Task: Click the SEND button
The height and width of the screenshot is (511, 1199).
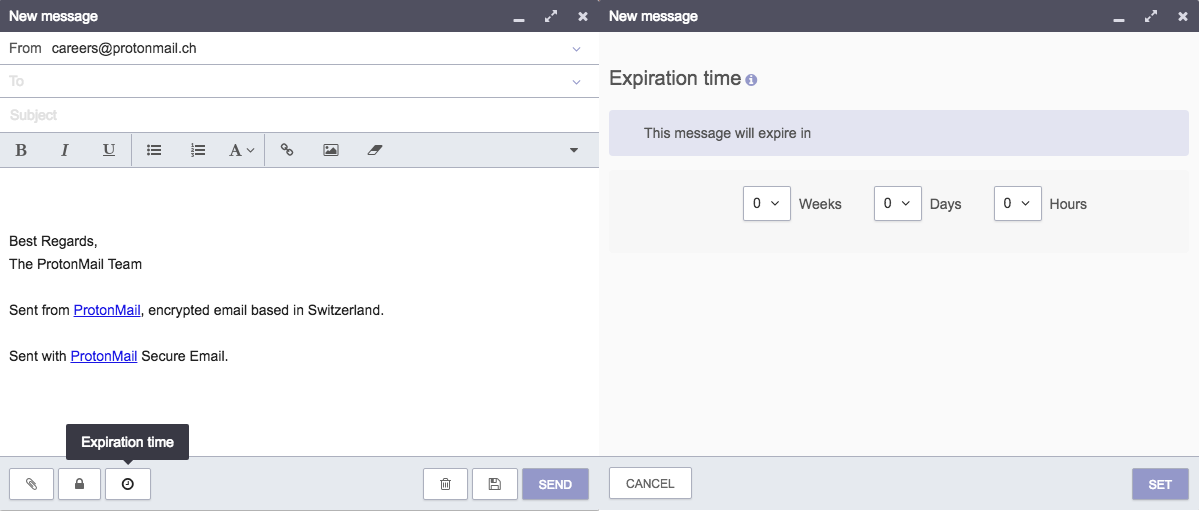Action: click(x=555, y=483)
